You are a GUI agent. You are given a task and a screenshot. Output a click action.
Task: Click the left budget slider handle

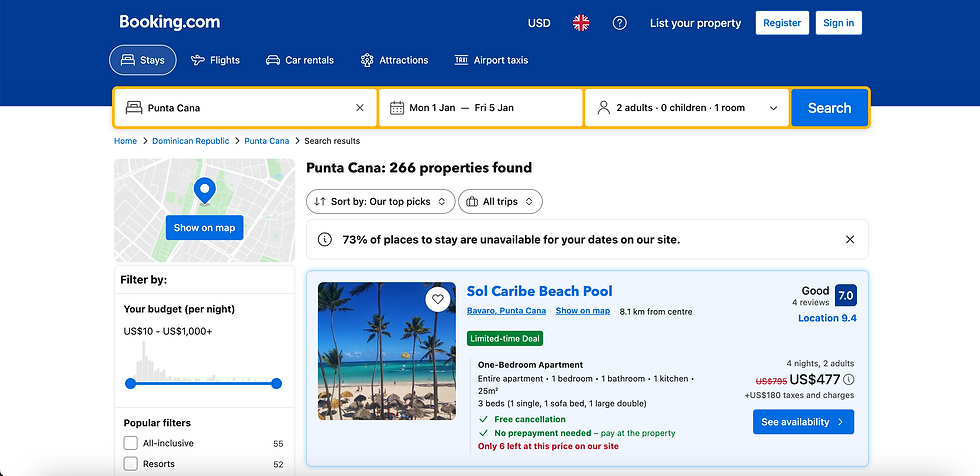(x=130, y=384)
